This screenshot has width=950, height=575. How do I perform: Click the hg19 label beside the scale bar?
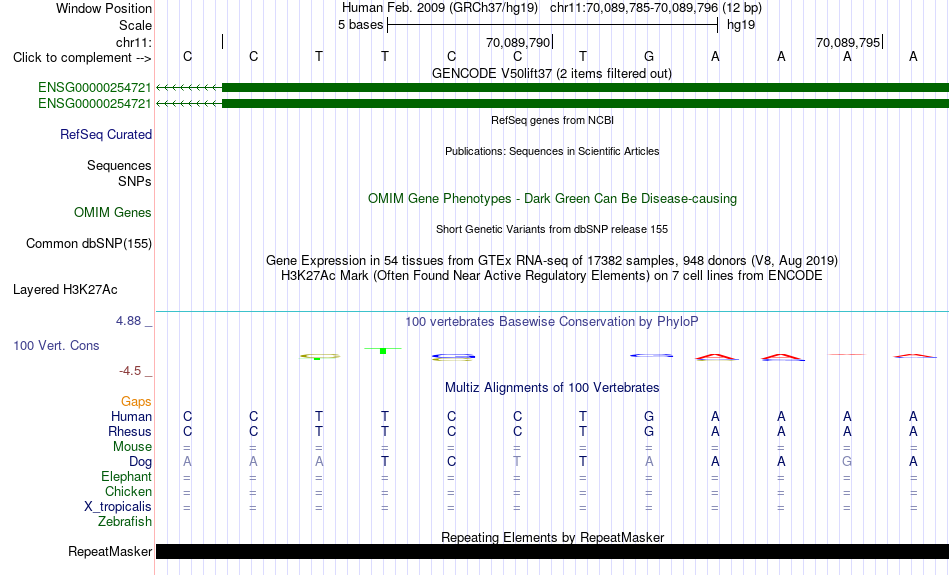(741, 25)
